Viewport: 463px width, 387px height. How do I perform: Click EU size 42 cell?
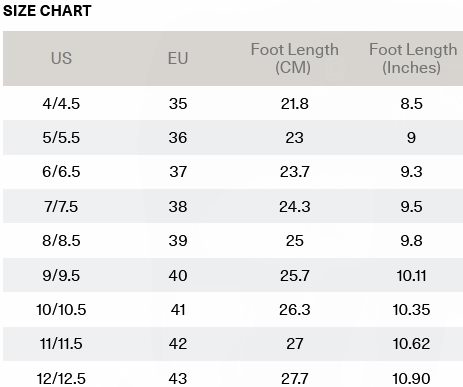tap(178, 344)
